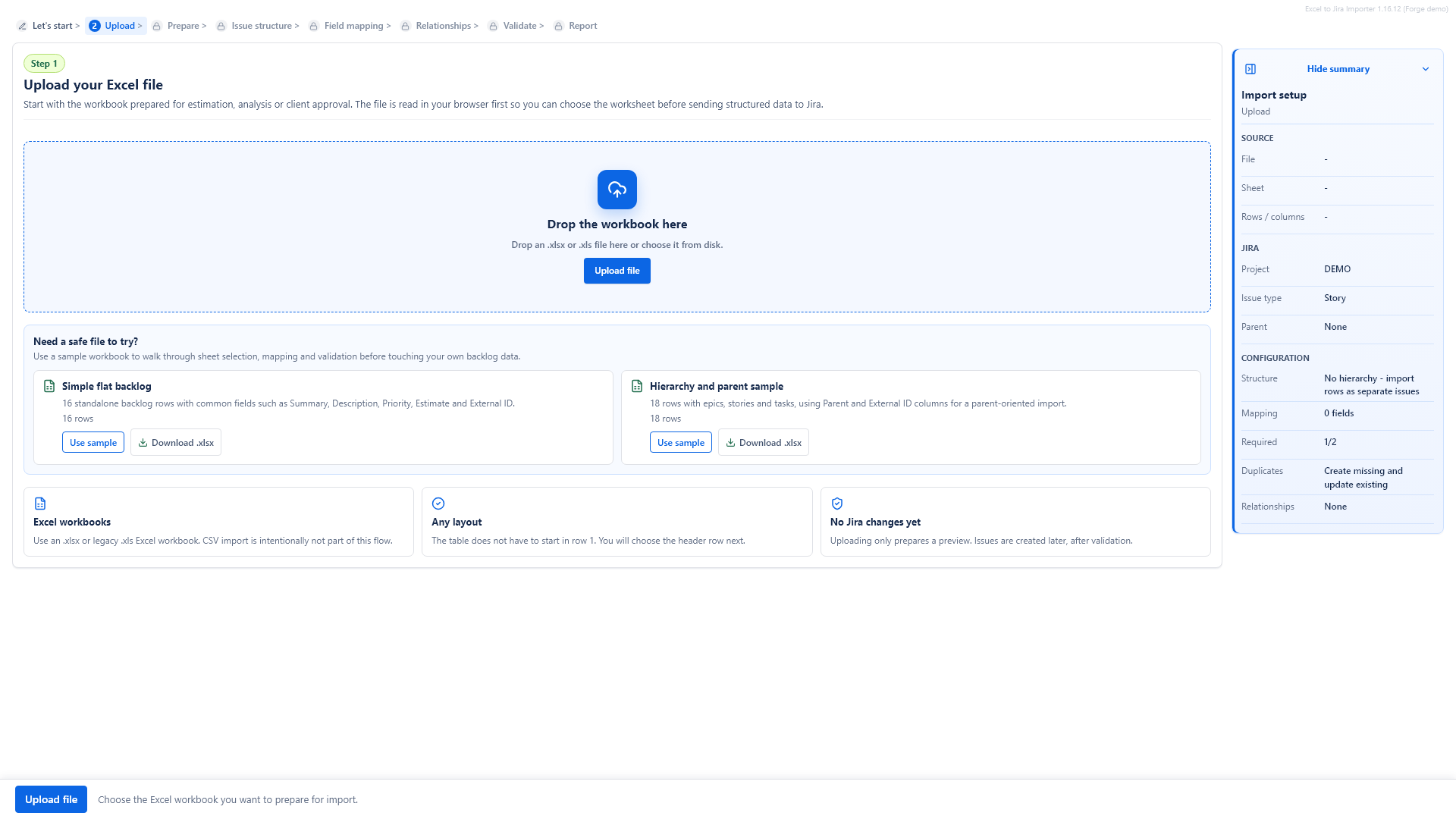The image size is (1456, 819).
Task: Click the '18 rows' label under Hierarchy sample
Action: pyautogui.click(x=665, y=419)
